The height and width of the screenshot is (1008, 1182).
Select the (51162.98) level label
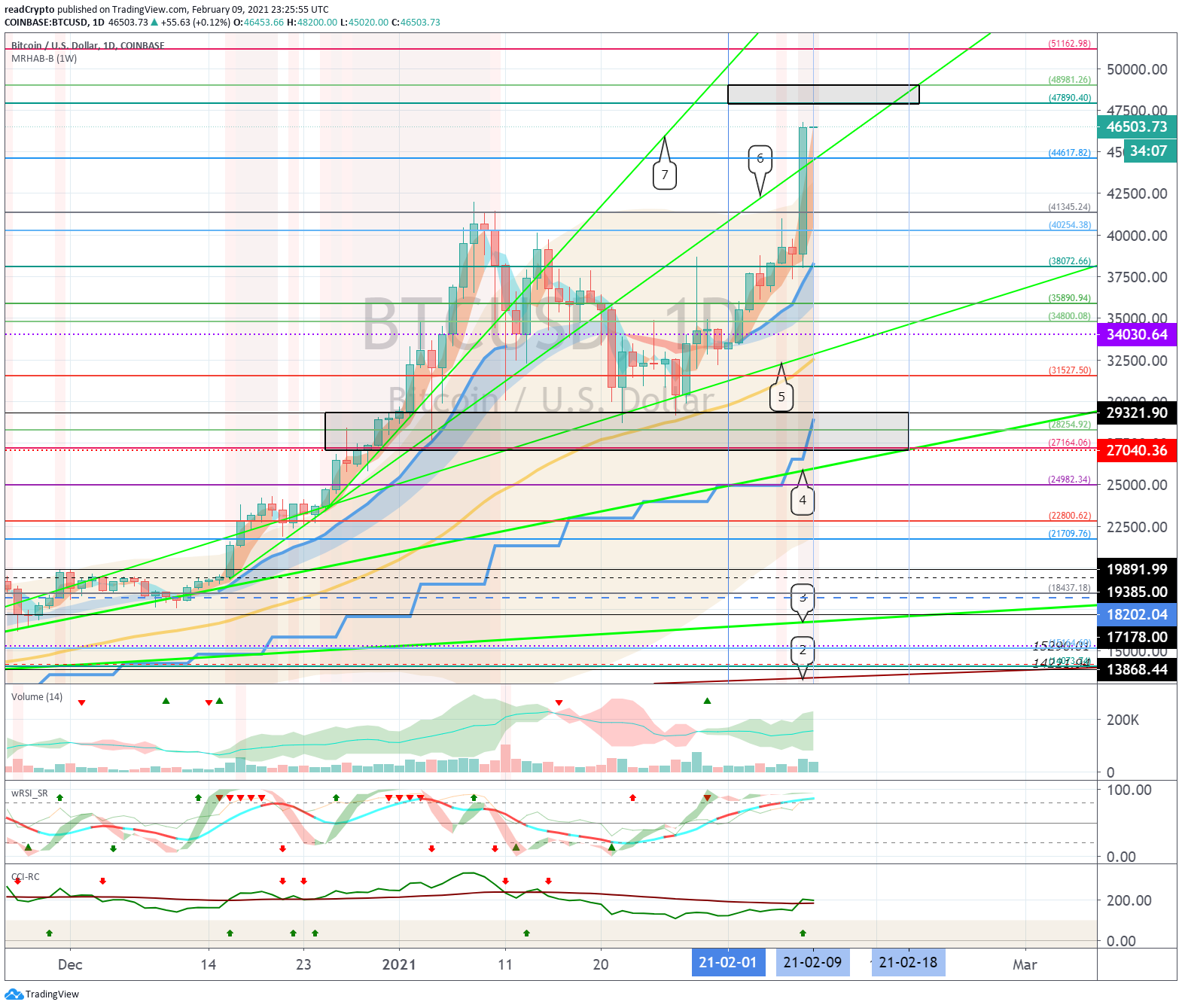tap(1069, 44)
